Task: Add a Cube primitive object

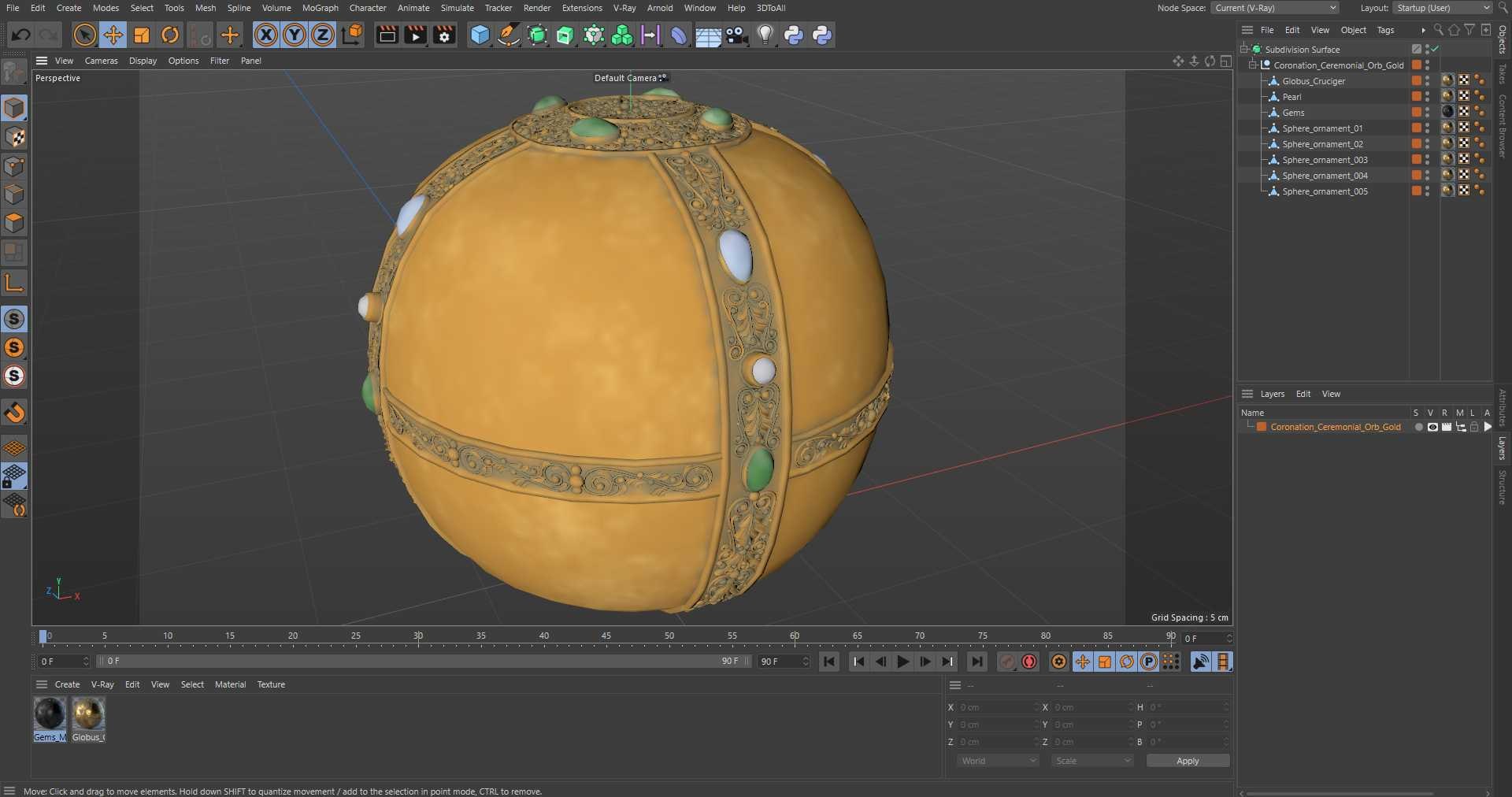Action: point(480,35)
